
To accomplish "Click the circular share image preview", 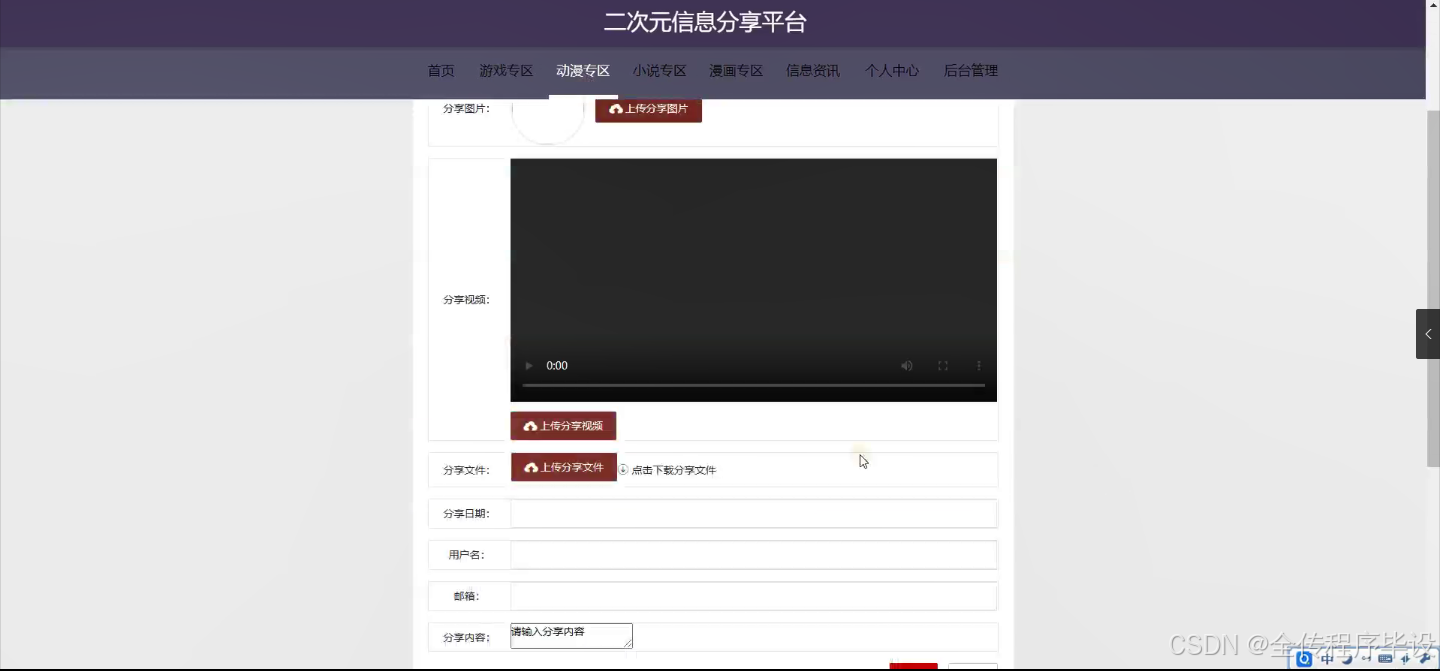I will pos(548,122).
